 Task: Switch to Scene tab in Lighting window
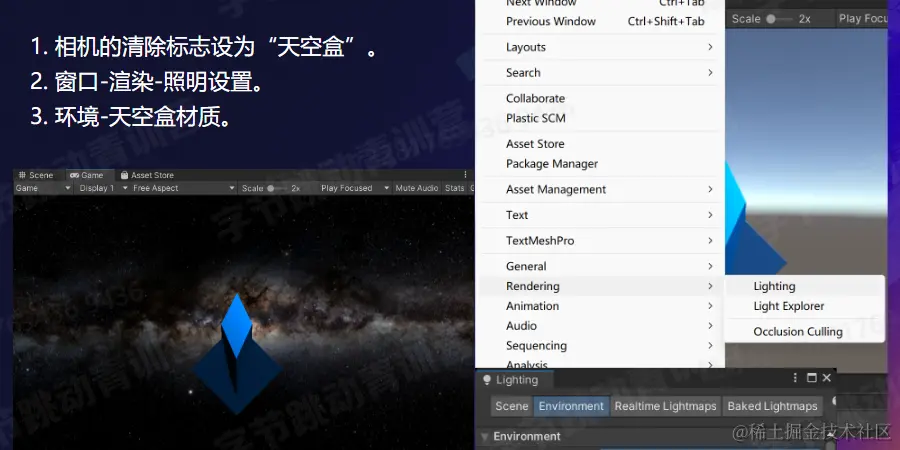click(x=511, y=406)
